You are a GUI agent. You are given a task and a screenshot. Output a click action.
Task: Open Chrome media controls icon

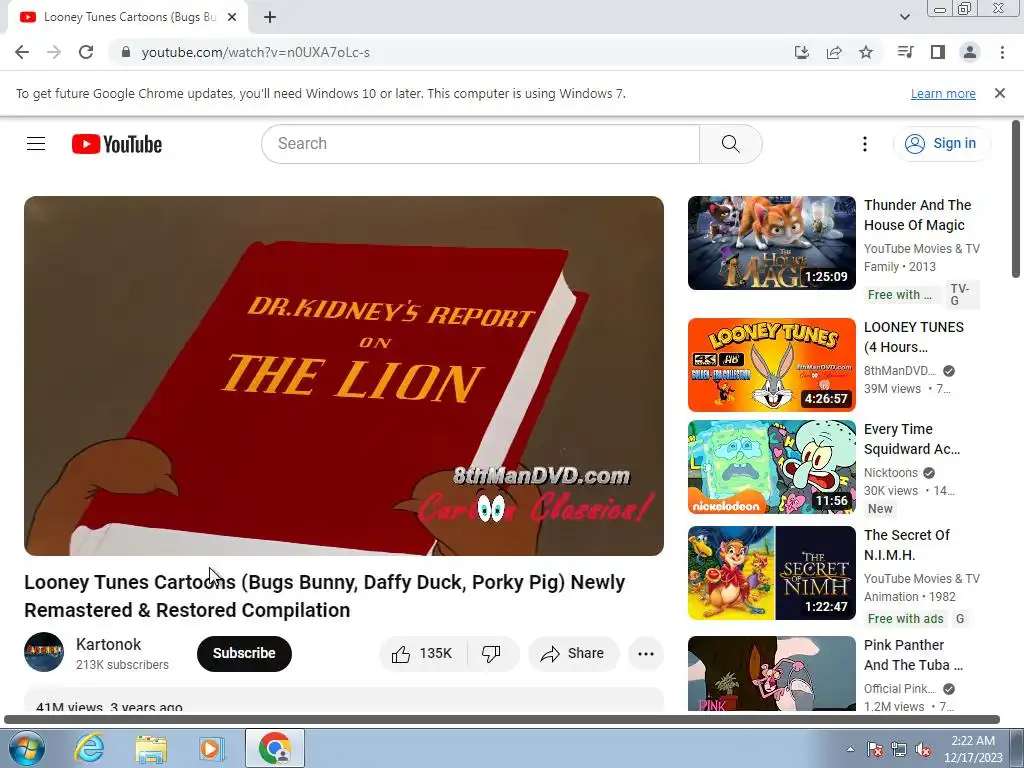point(905,52)
